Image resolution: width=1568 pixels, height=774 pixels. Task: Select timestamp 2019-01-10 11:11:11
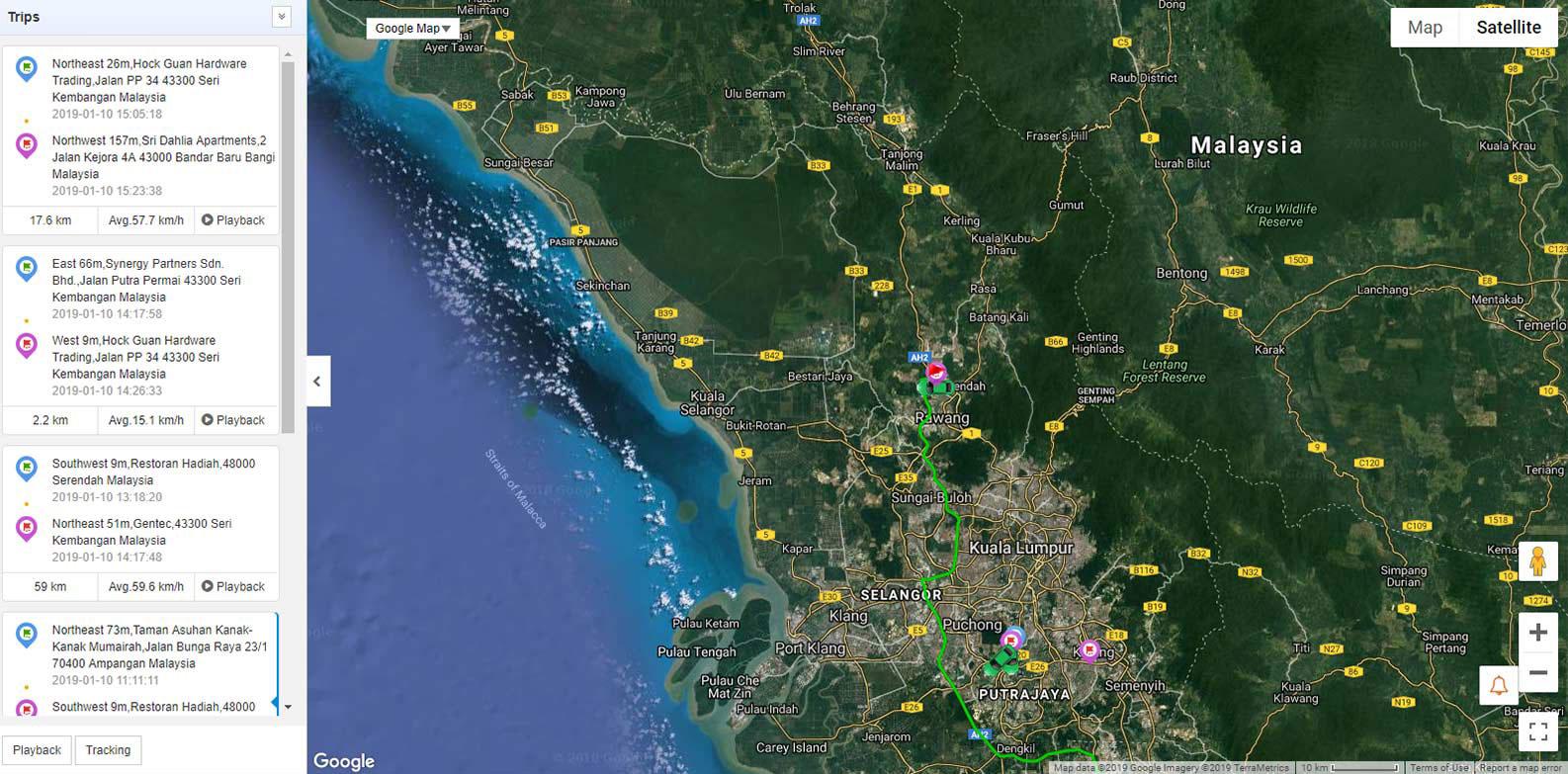[x=106, y=680]
